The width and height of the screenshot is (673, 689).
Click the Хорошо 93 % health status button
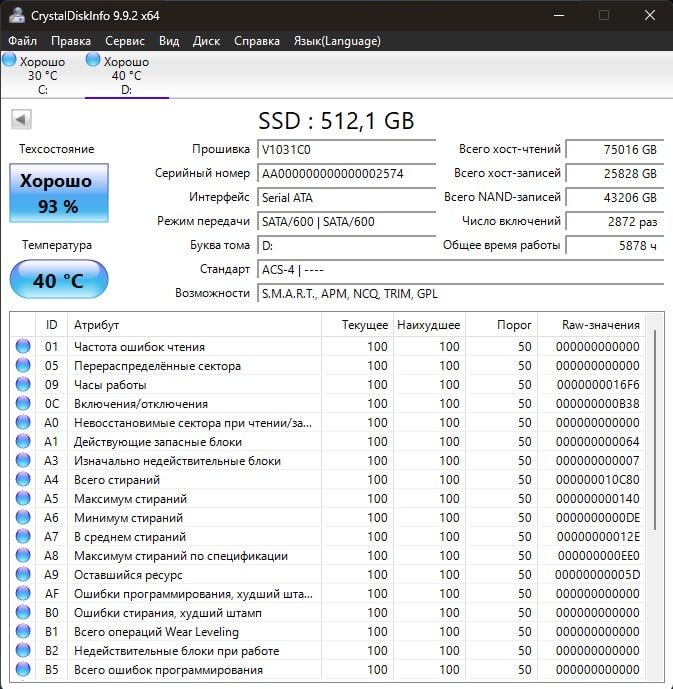tap(59, 193)
